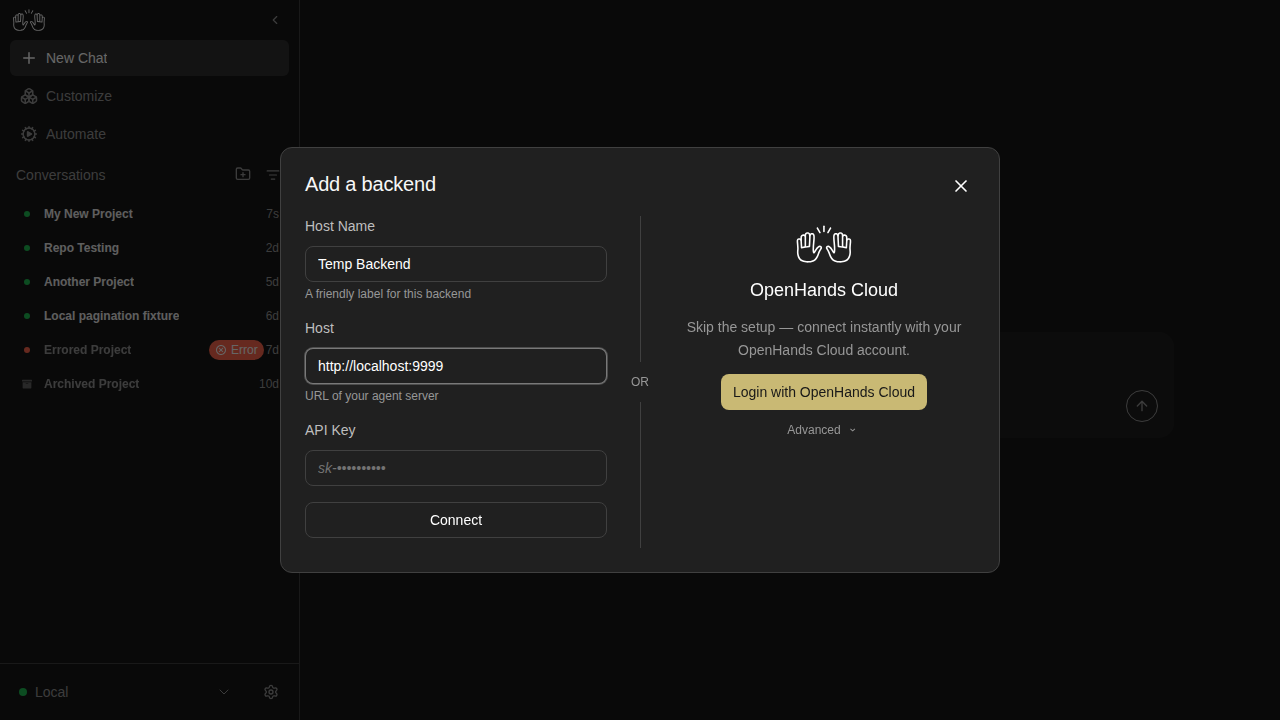Click the send arrow button in chat
Image resolution: width=1280 pixels, height=720 pixels.
click(x=1142, y=406)
